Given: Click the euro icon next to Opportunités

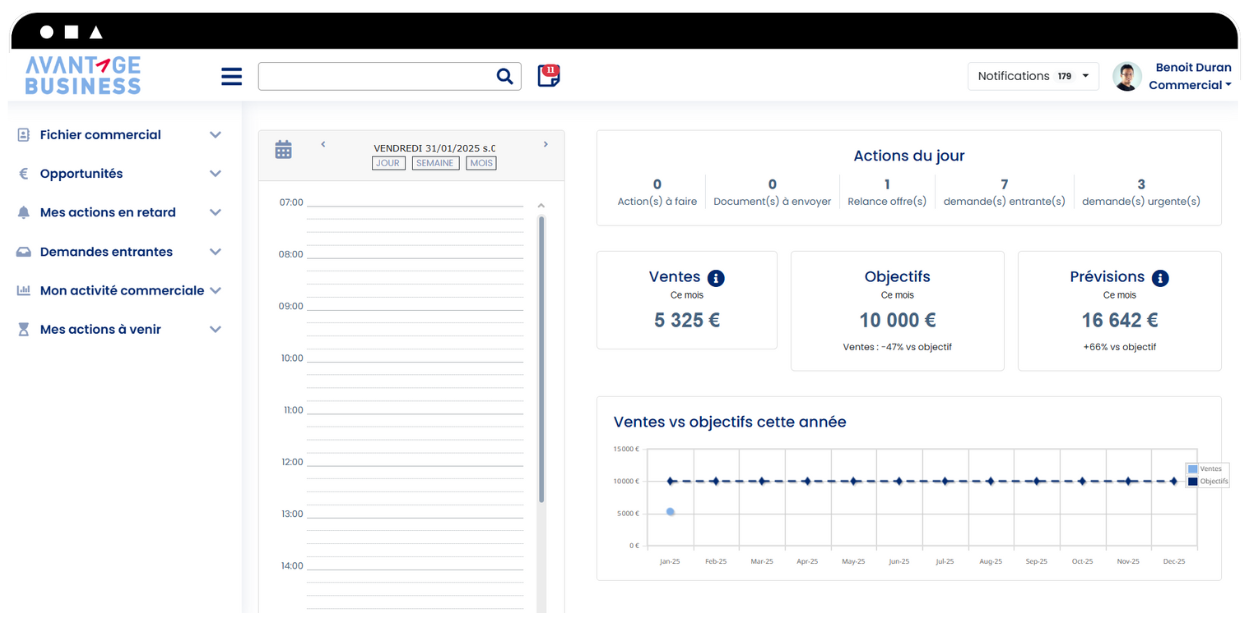Looking at the screenshot, I should click(21, 173).
